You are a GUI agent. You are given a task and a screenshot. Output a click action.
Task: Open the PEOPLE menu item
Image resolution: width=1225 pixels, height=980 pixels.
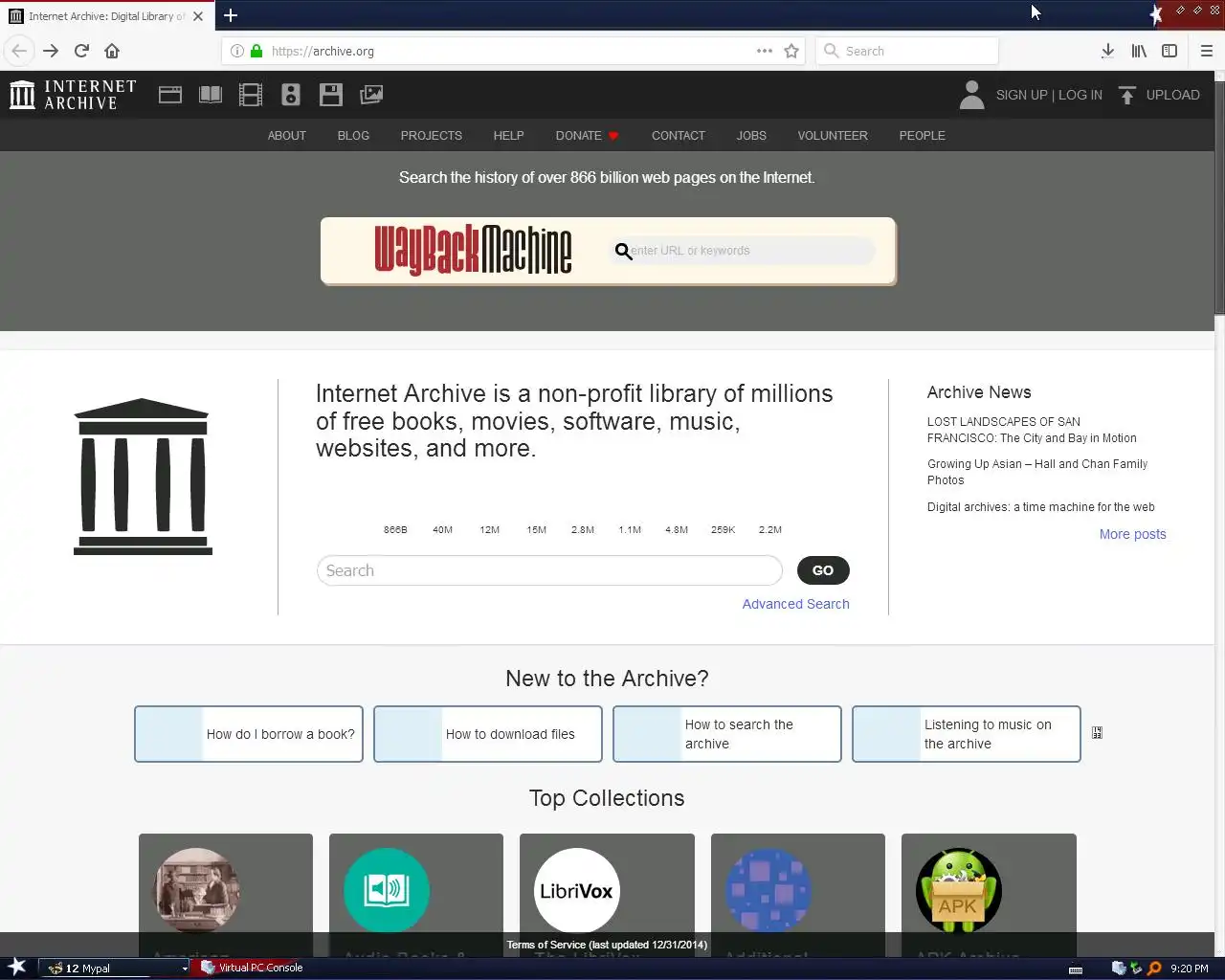click(923, 136)
